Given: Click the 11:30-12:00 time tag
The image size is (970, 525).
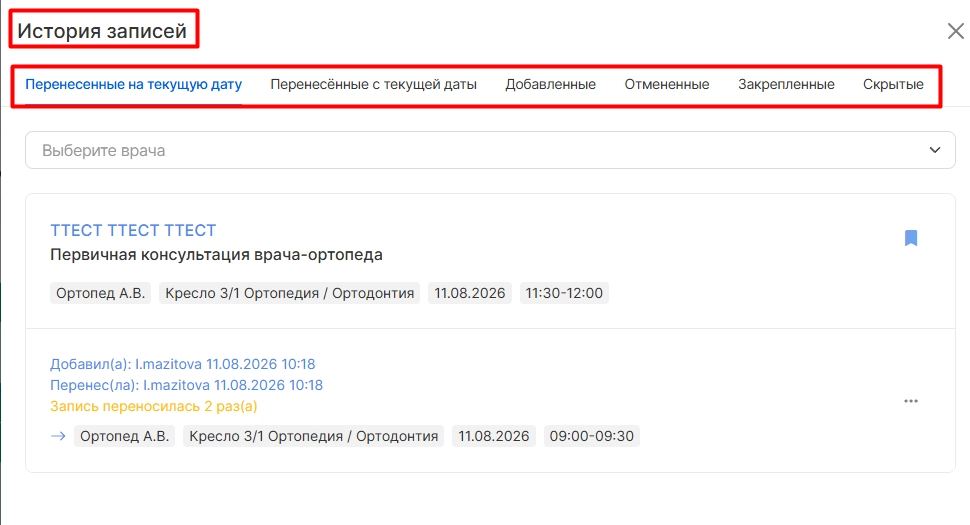Looking at the screenshot, I should coord(564,293).
